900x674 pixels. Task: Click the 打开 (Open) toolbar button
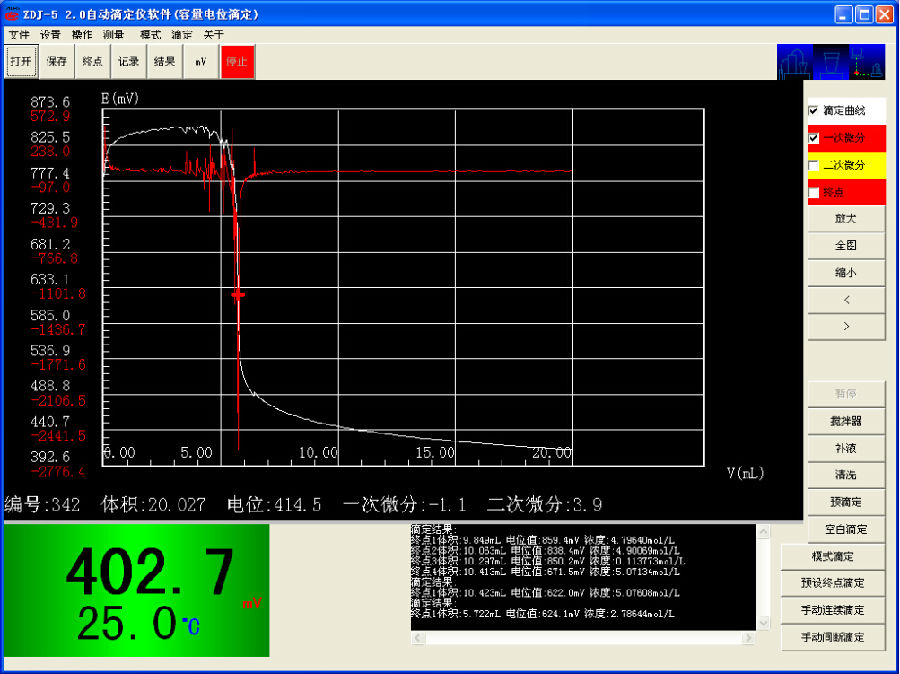[x=20, y=61]
